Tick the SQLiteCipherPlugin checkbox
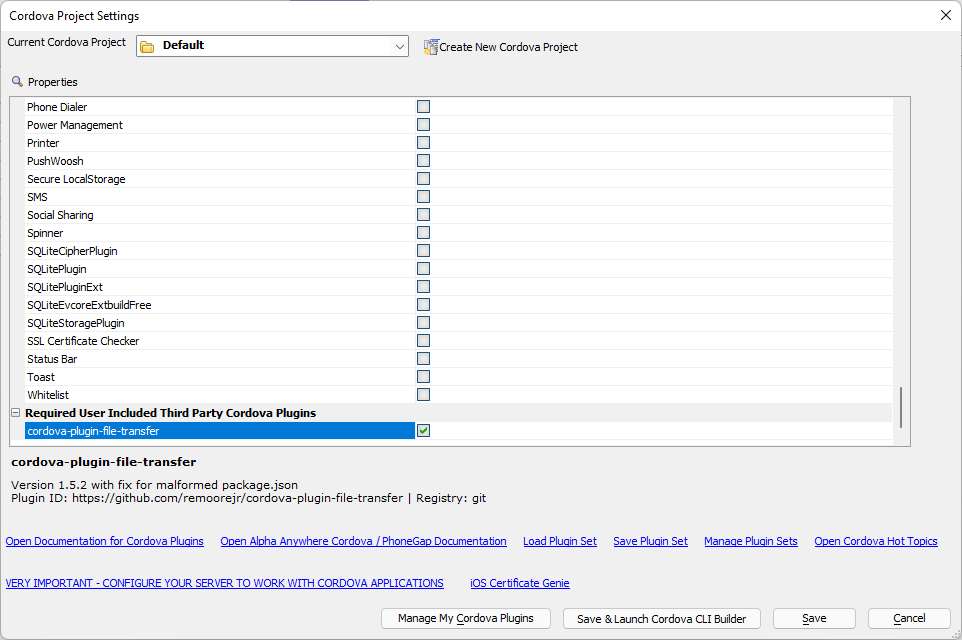This screenshot has height=640, width=962. point(423,250)
